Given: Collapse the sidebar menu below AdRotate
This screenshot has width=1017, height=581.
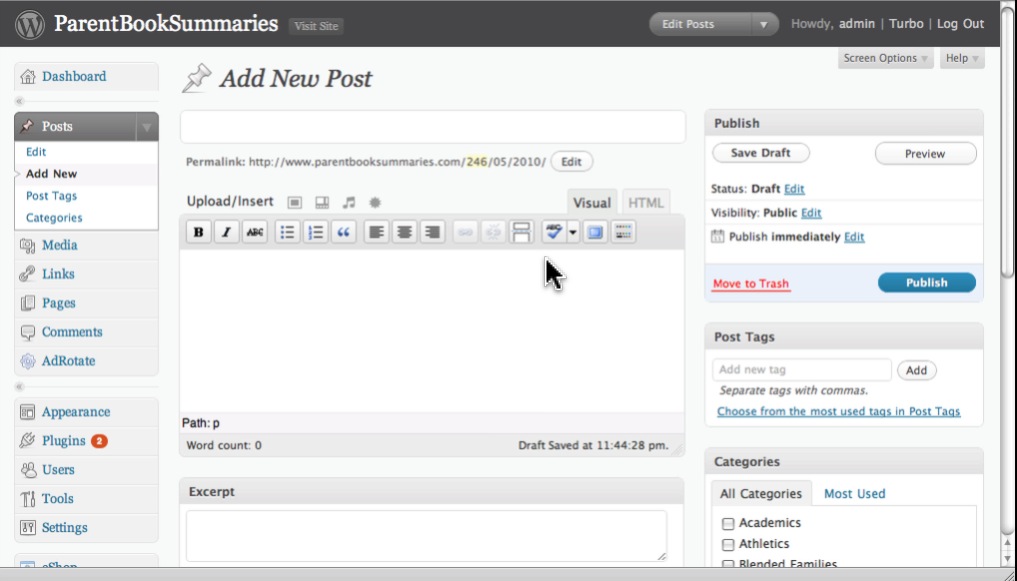Looking at the screenshot, I should 19,387.
